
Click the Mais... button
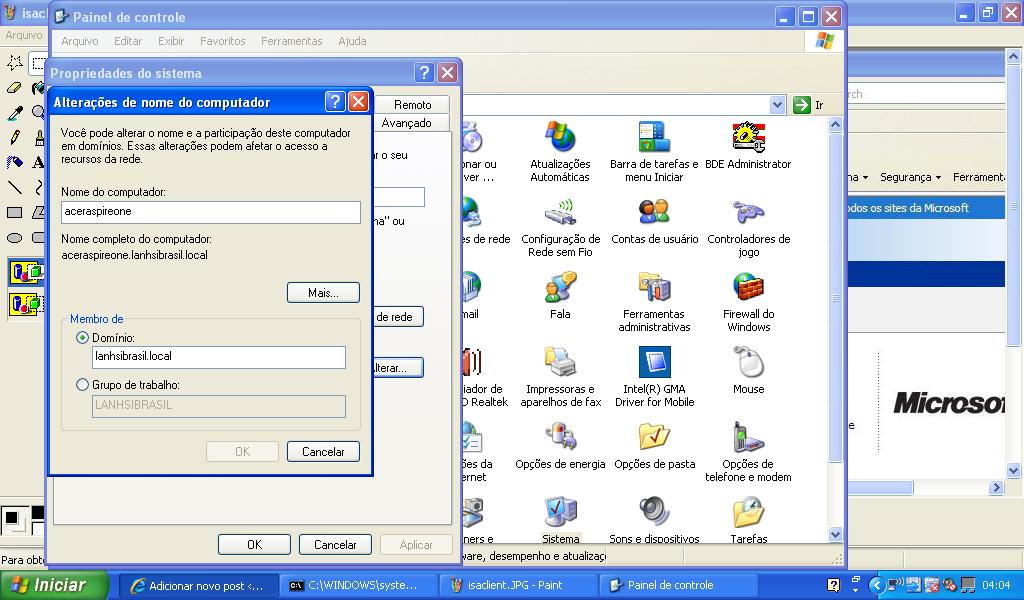pos(323,293)
